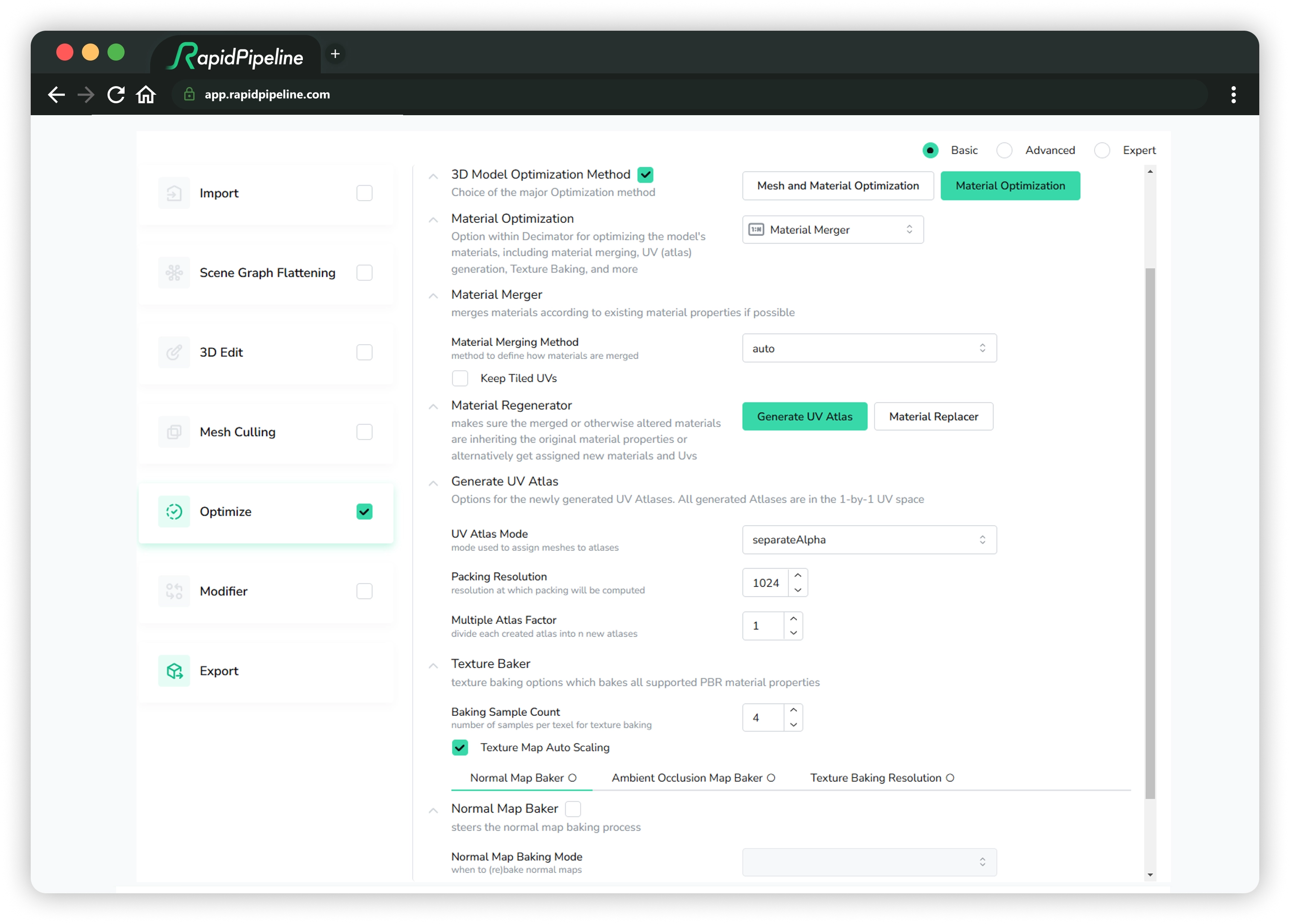Image resolution: width=1290 pixels, height=924 pixels.
Task: Click the app.rapidpipeline.com address bar
Action: pyautogui.click(x=689, y=94)
